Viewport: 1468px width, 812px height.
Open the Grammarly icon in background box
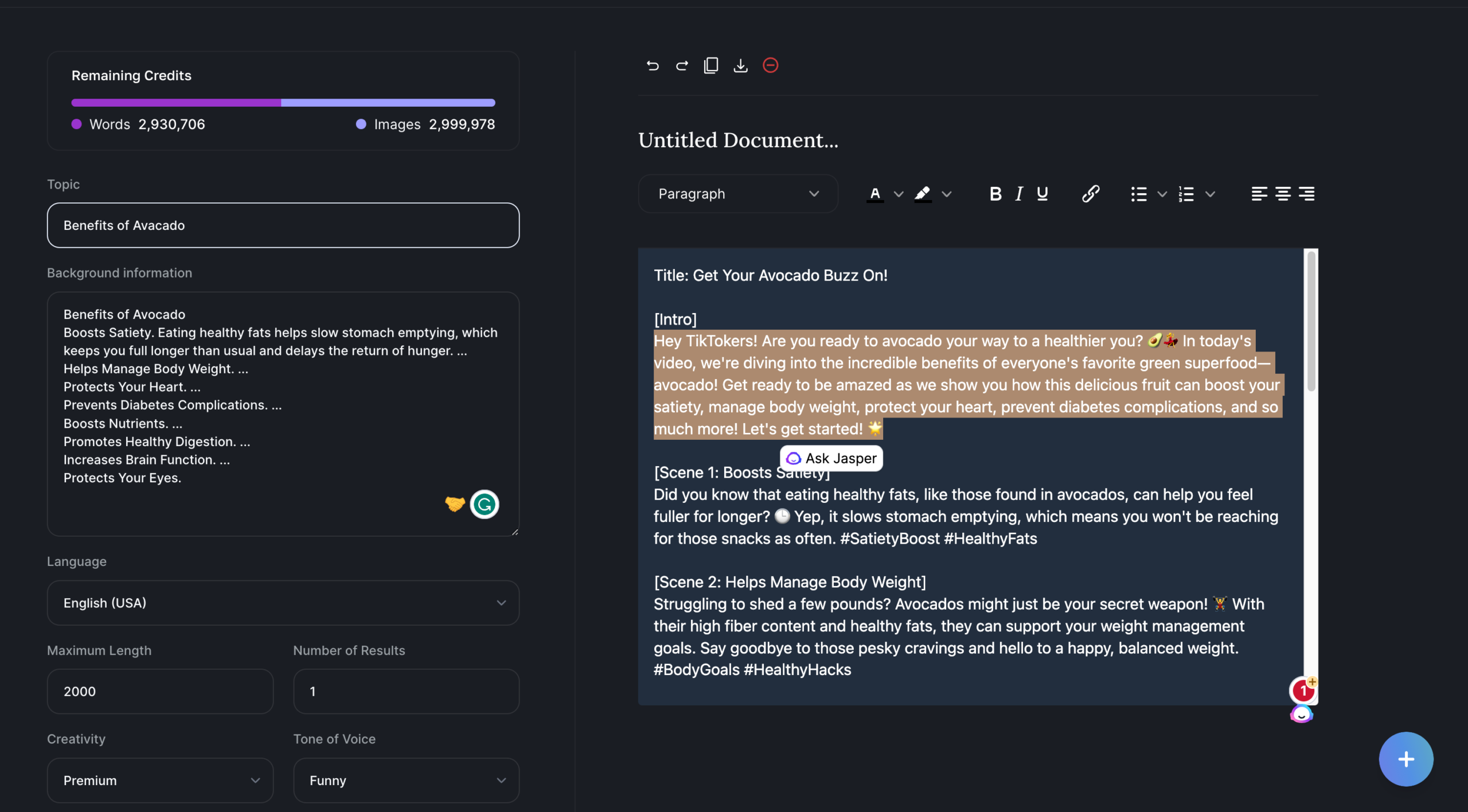(485, 505)
